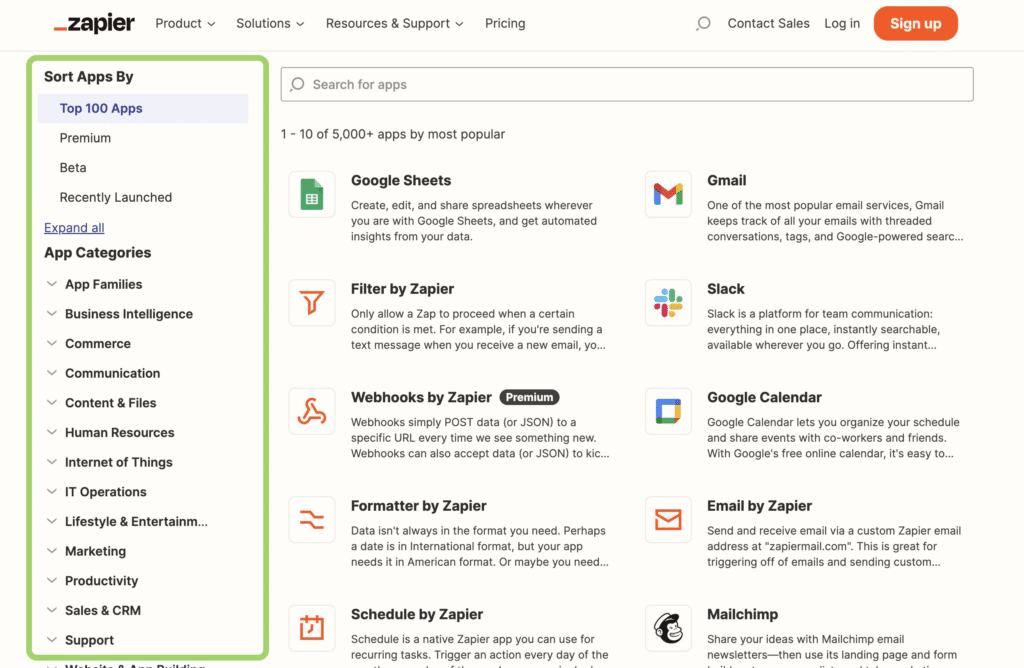1024x668 pixels.
Task: Click the Gmail app icon
Action: 667,195
